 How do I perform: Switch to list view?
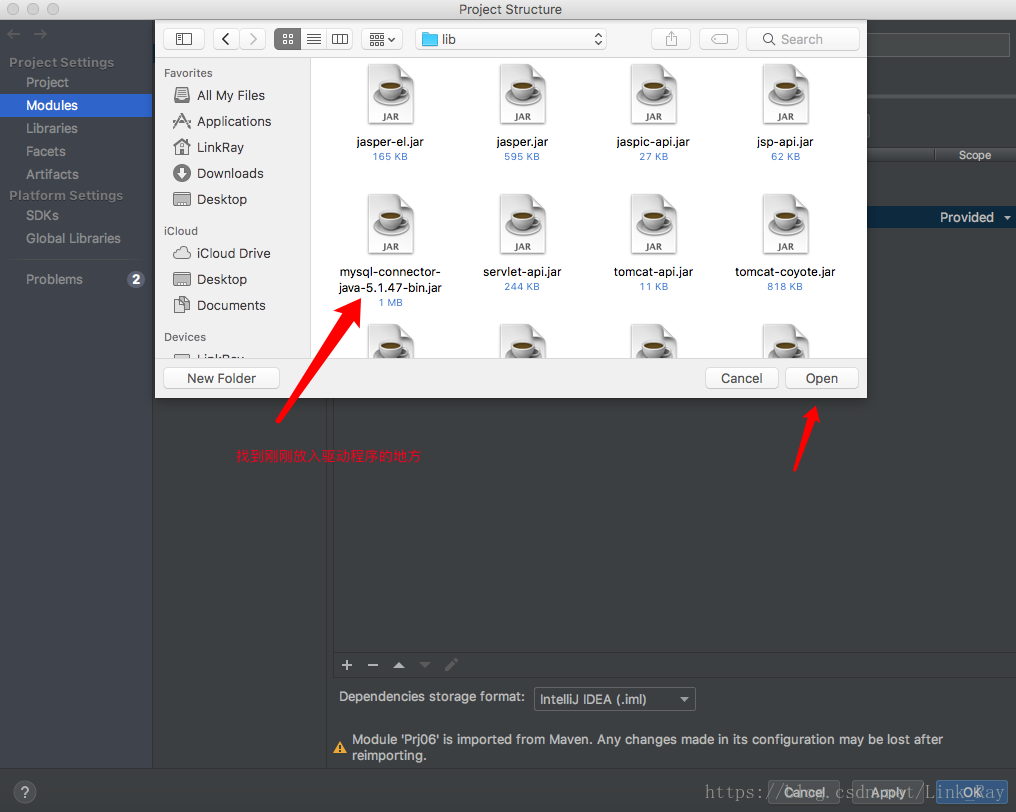(314, 40)
